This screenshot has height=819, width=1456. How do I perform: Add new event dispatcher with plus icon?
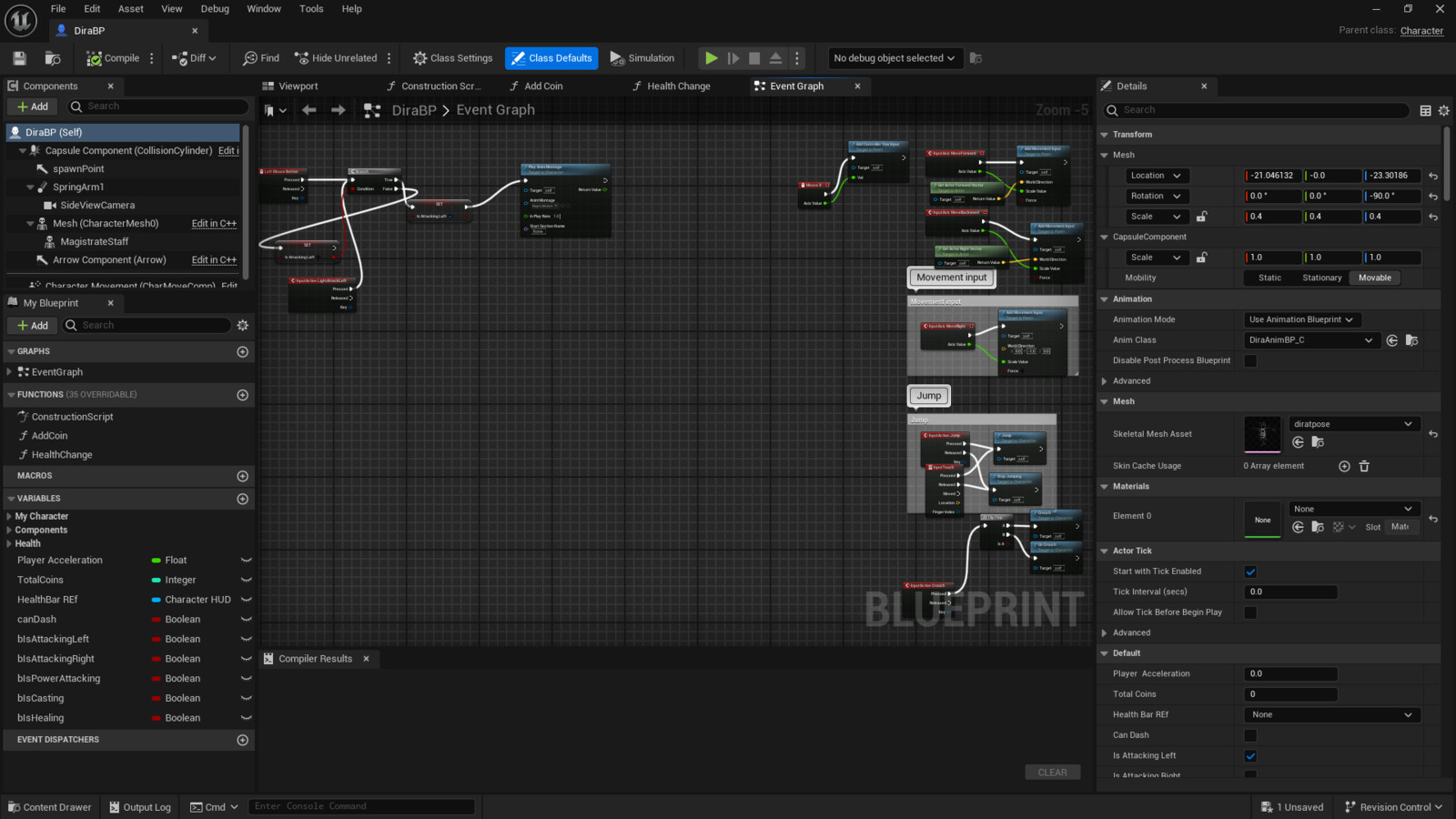click(243, 740)
